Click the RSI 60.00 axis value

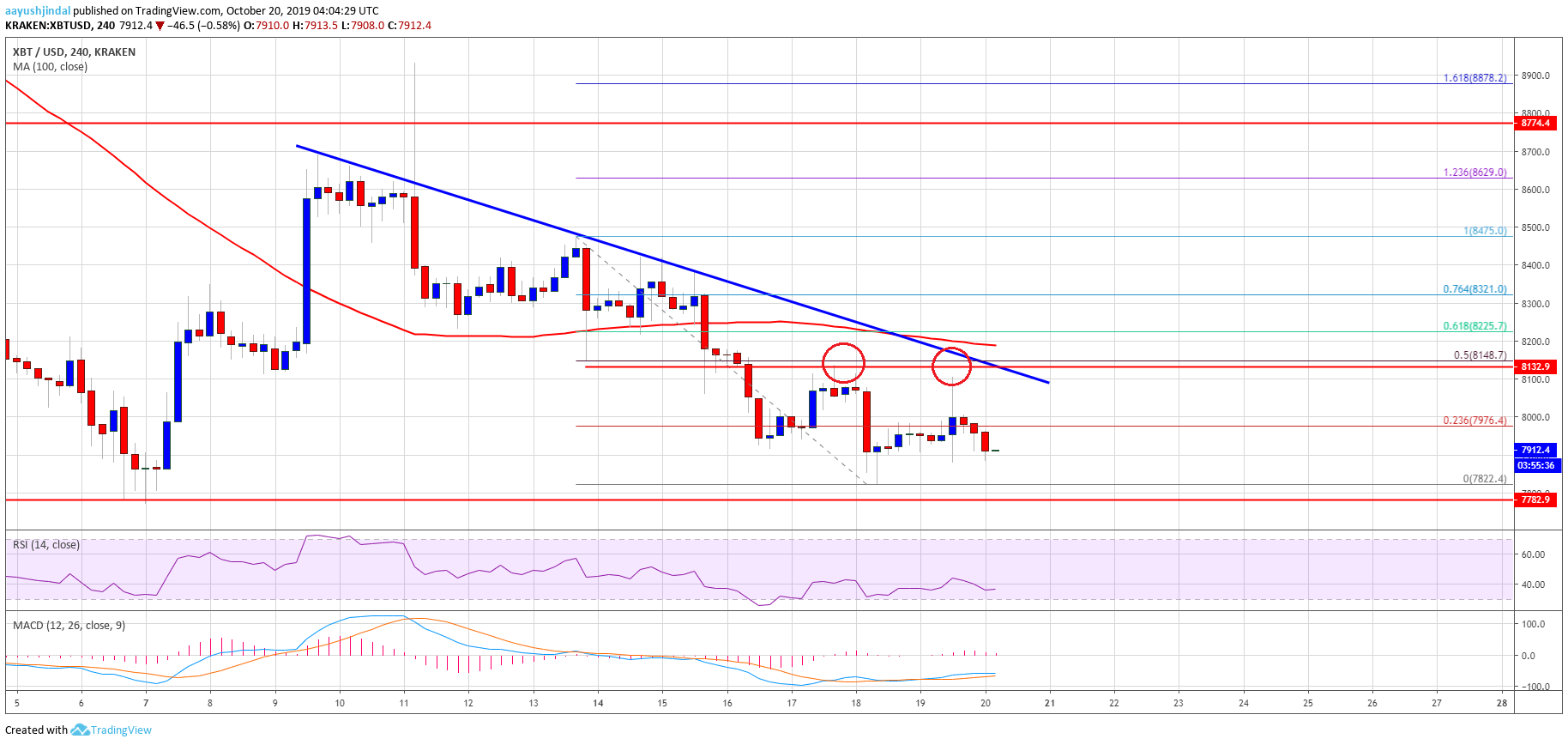tap(1533, 555)
